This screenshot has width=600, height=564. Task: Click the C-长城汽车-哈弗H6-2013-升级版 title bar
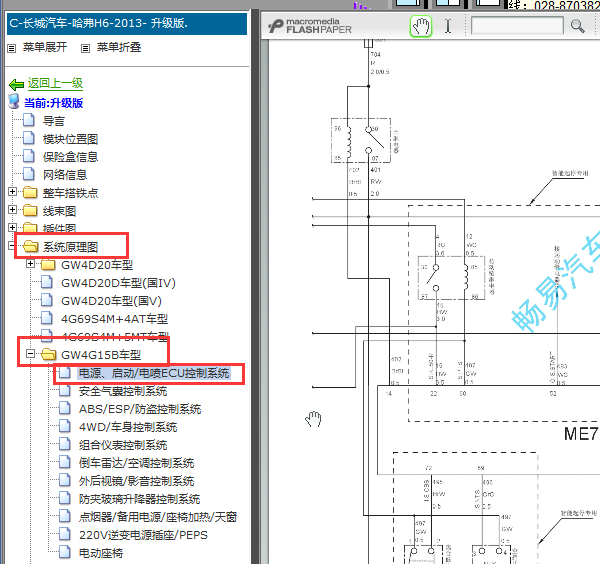coord(127,24)
